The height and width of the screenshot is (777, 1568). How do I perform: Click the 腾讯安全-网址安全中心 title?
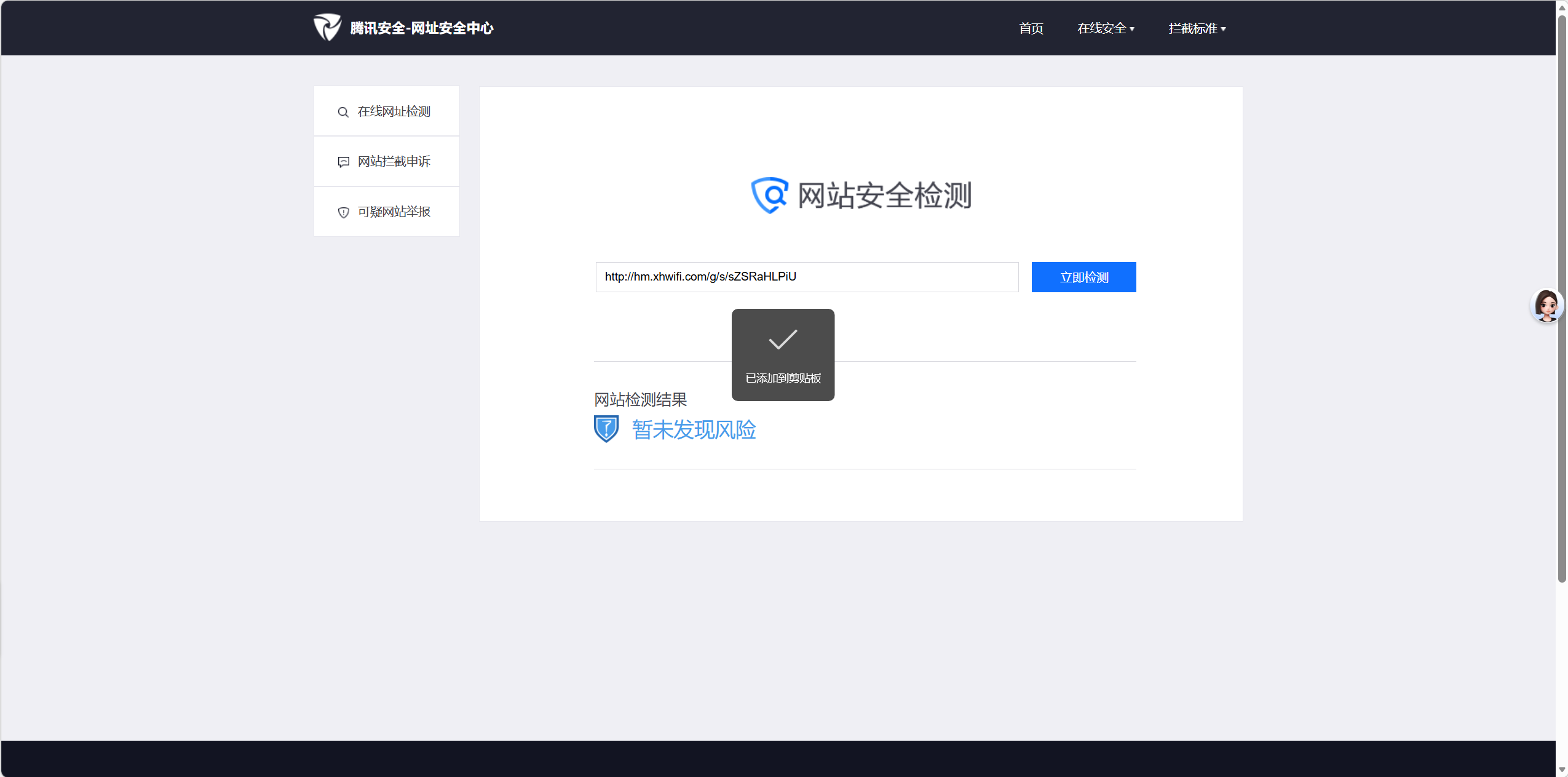tap(422, 28)
